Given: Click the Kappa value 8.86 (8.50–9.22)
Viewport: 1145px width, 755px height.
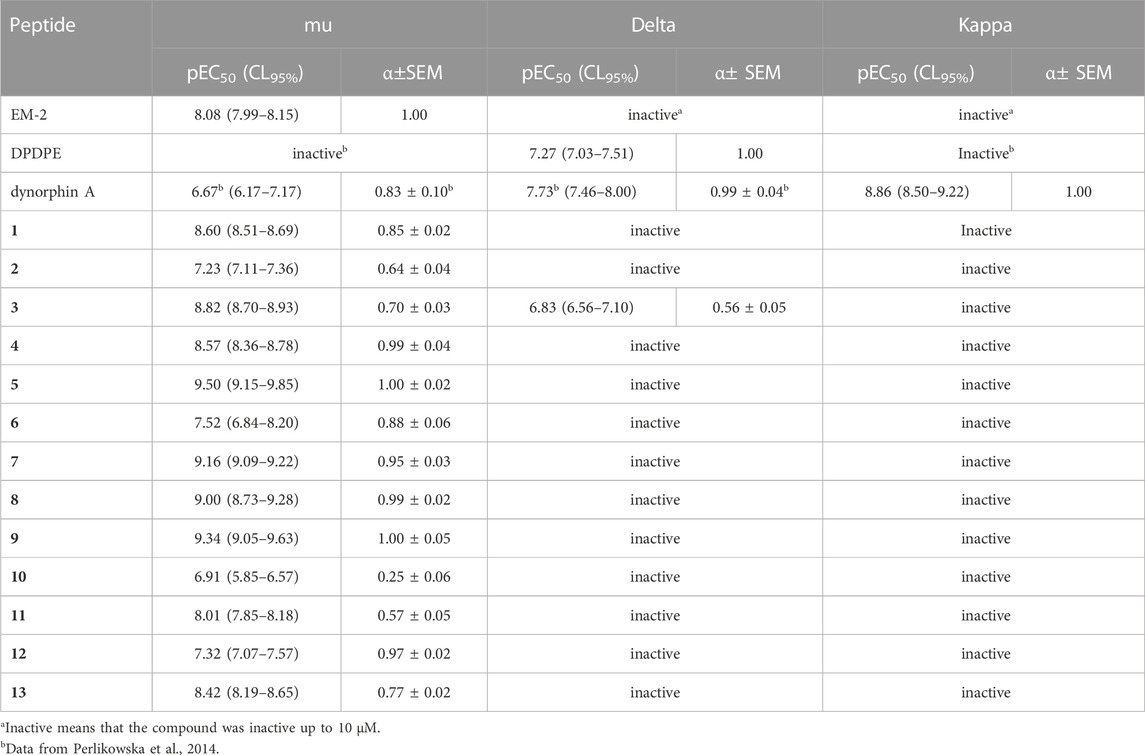Looking at the screenshot, I should pos(916,192).
